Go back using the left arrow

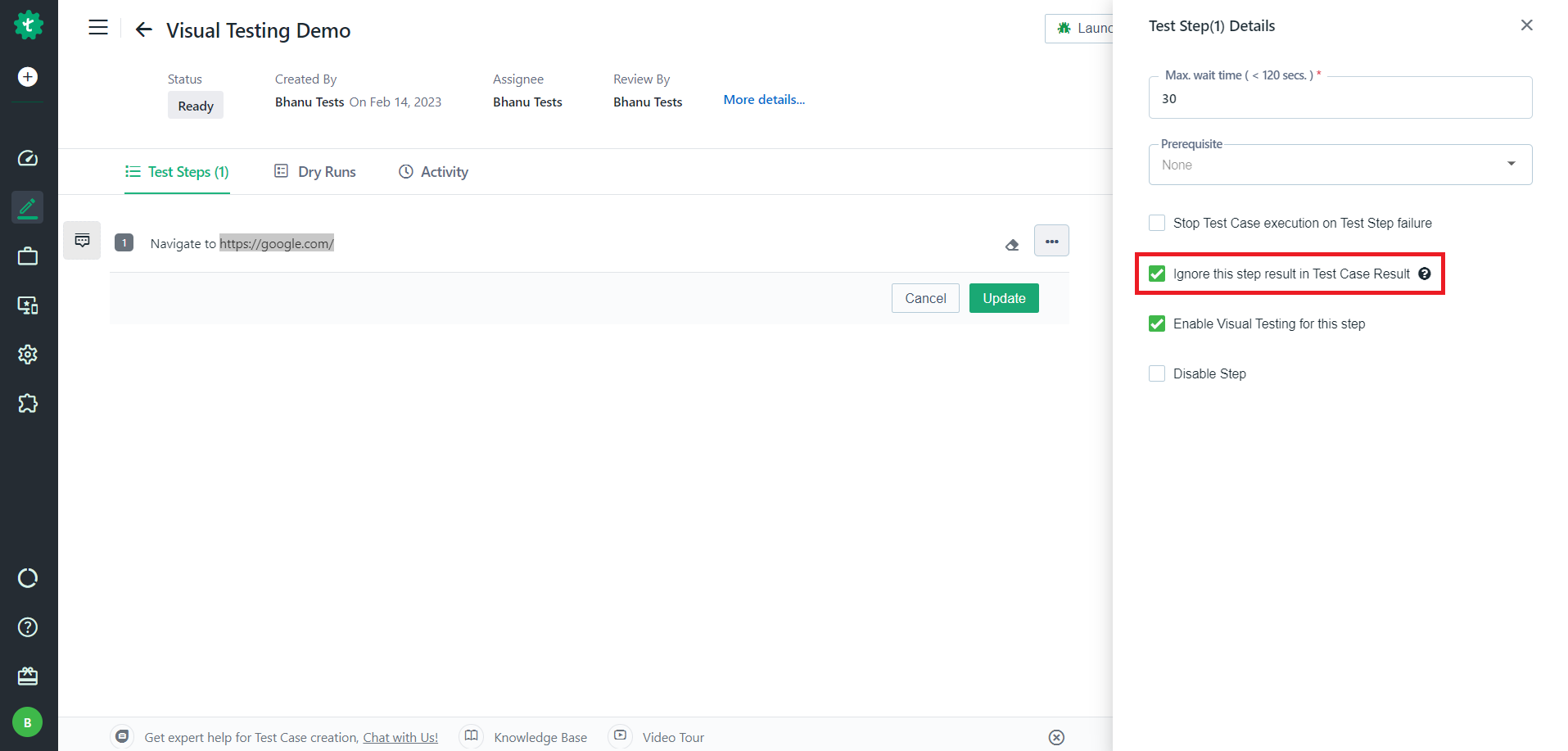pyautogui.click(x=144, y=30)
